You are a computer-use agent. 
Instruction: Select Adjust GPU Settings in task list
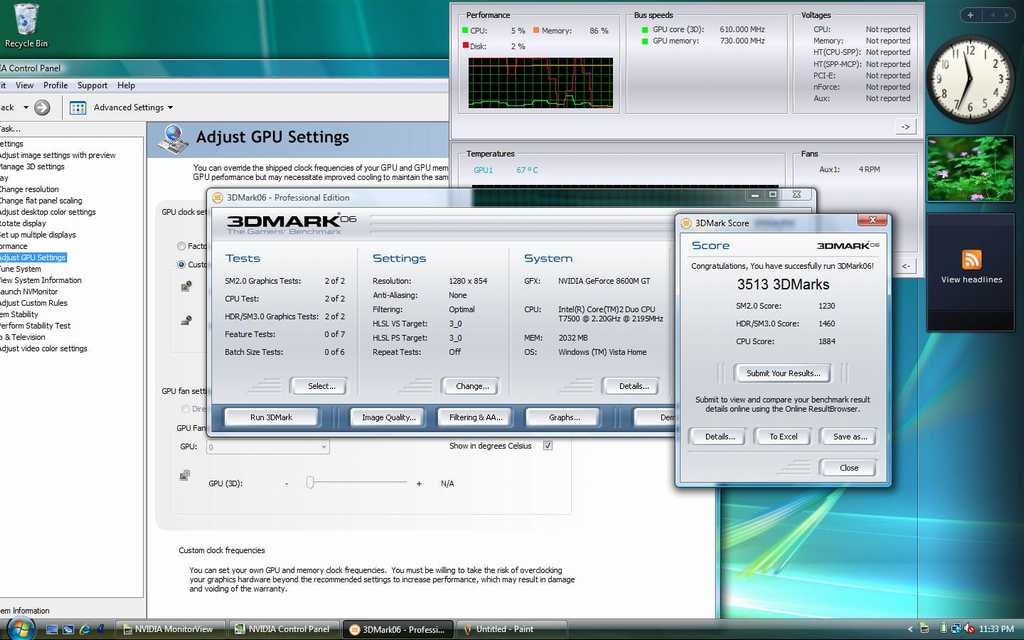(32, 258)
